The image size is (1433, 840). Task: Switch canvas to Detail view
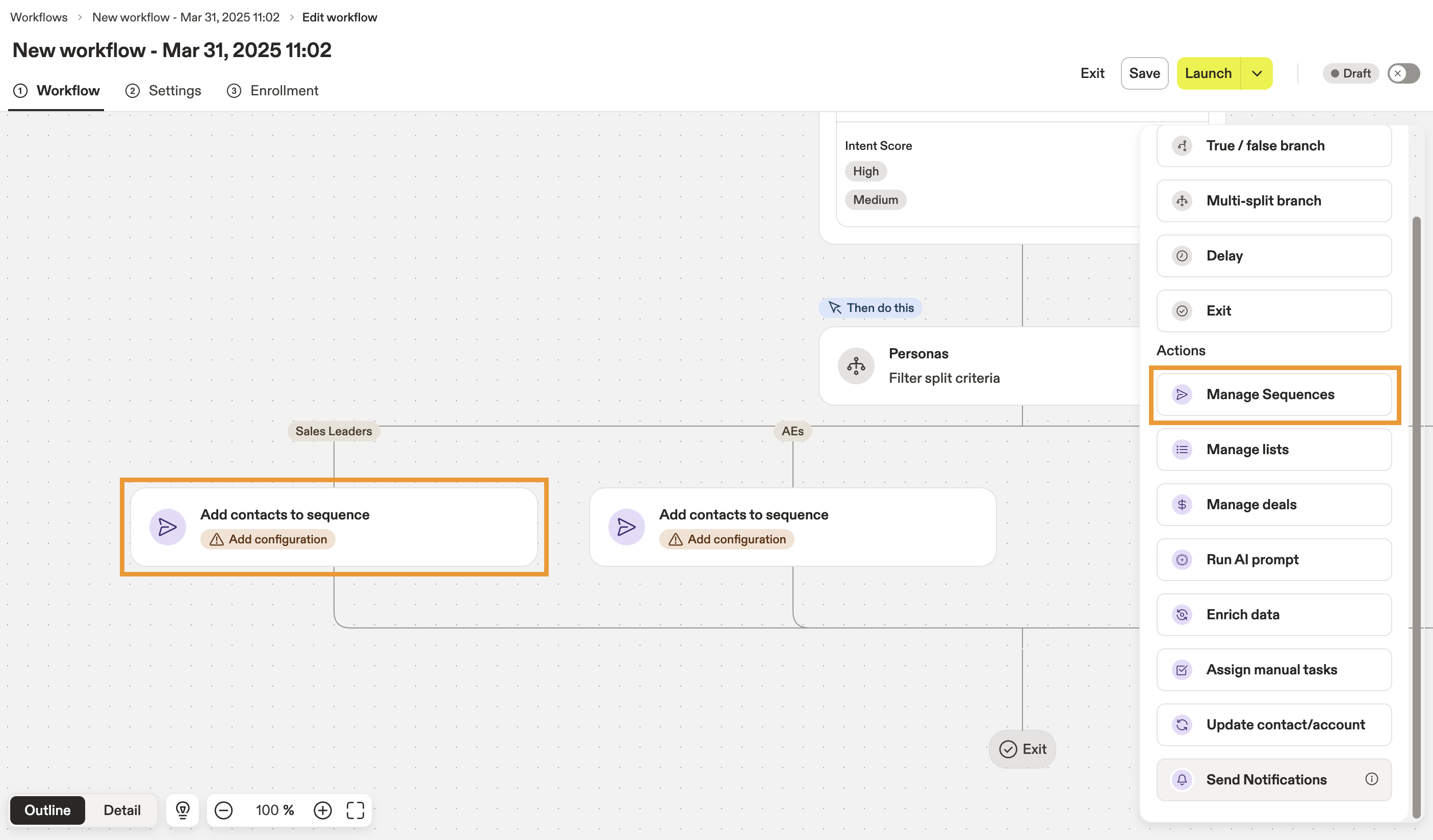pyautogui.click(x=122, y=810)
